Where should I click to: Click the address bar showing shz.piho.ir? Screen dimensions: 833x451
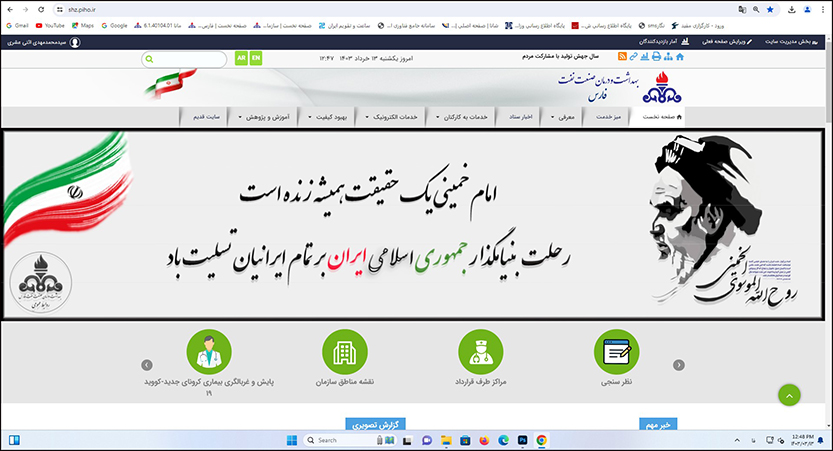(393, 10)
